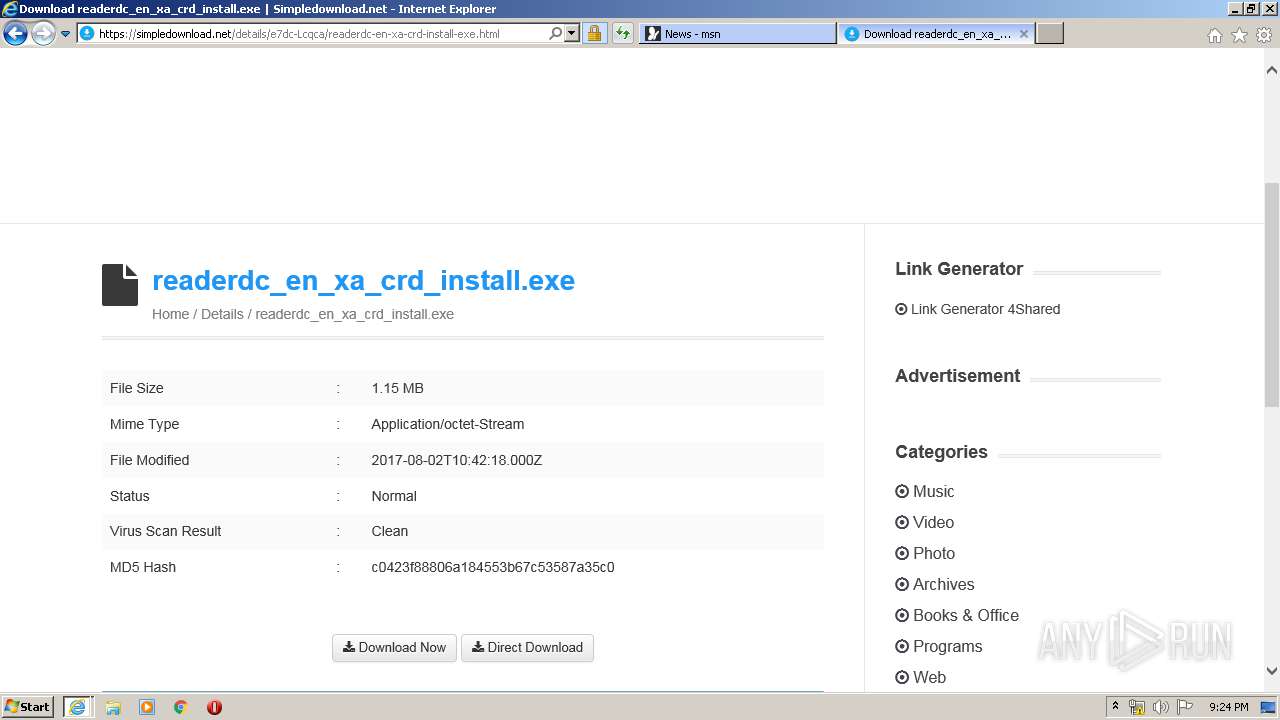Click the security lock icon
1280x720 pixels.
click(594, 34)
